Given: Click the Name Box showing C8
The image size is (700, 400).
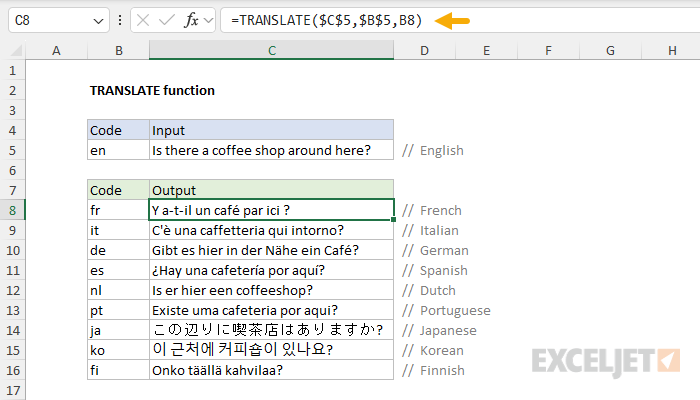Looking at the screenshot, I should point(59,20).
